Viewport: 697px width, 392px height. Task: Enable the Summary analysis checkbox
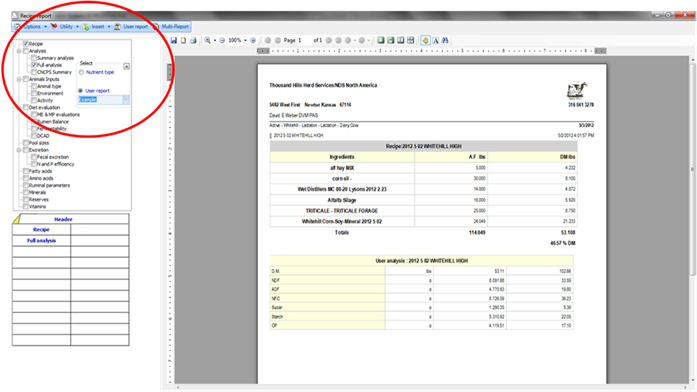click(x=34, y=58)
